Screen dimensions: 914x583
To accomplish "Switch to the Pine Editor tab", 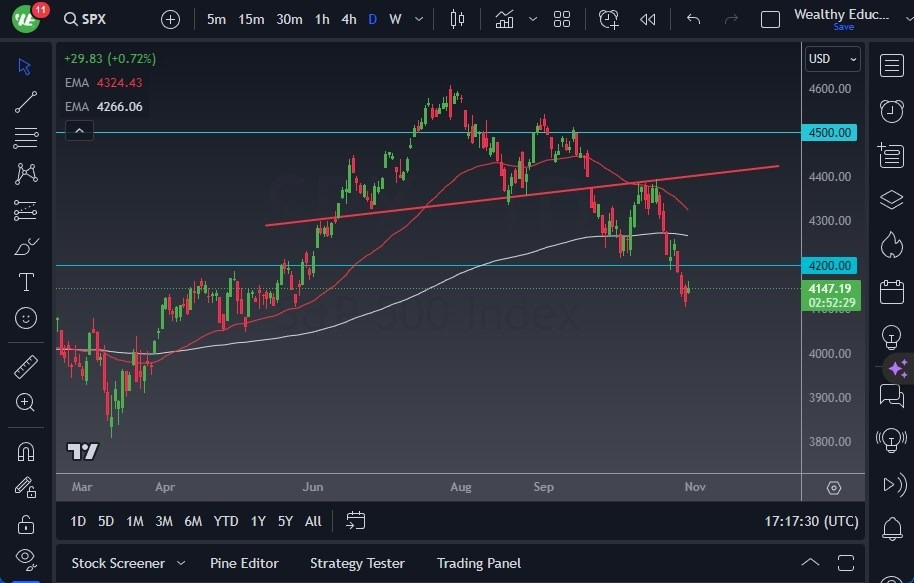I will (244, 563).
